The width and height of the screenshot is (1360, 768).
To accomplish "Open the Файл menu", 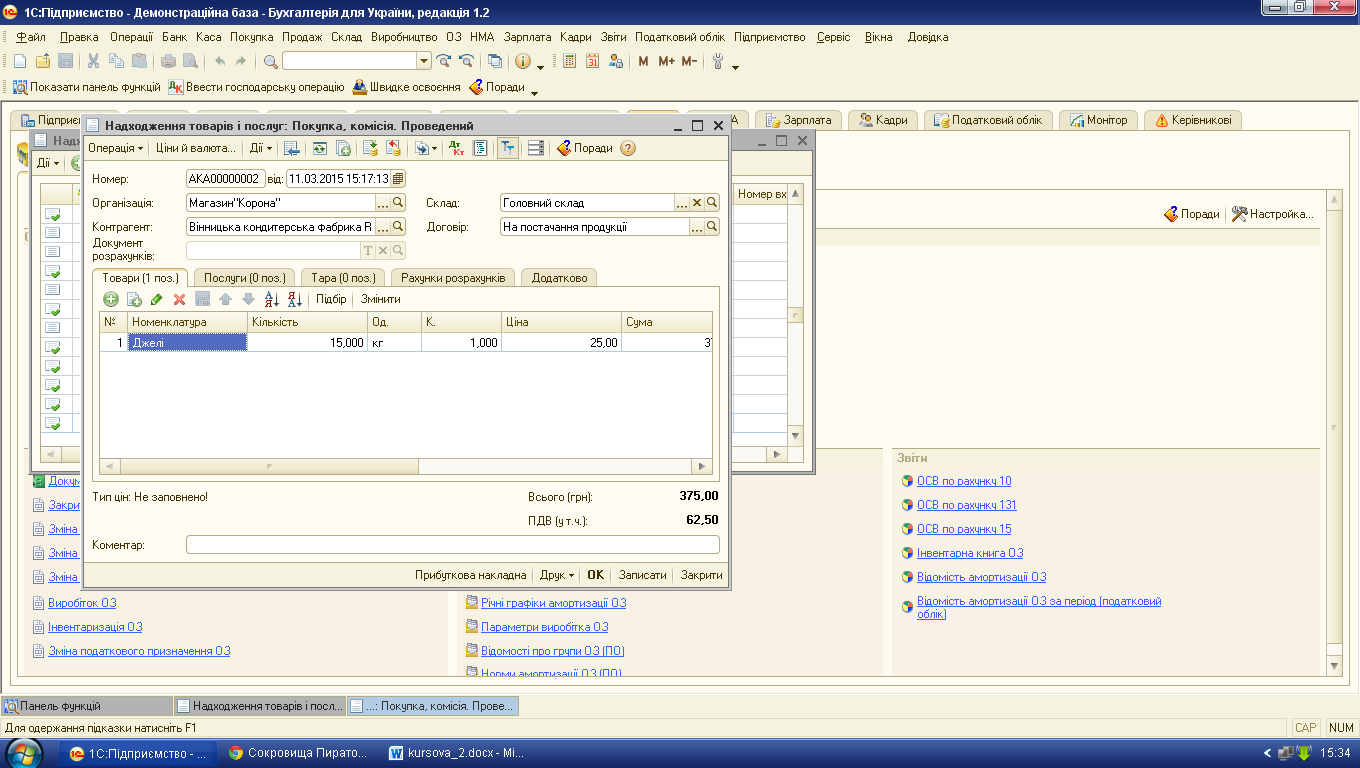I will [x=31, y=37].
